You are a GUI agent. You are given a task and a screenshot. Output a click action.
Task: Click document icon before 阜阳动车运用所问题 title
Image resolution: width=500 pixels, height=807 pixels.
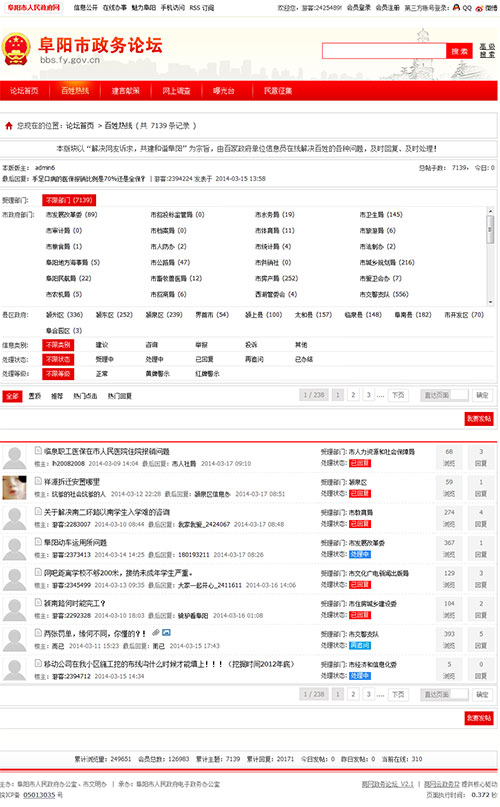(x=38, y=542)
